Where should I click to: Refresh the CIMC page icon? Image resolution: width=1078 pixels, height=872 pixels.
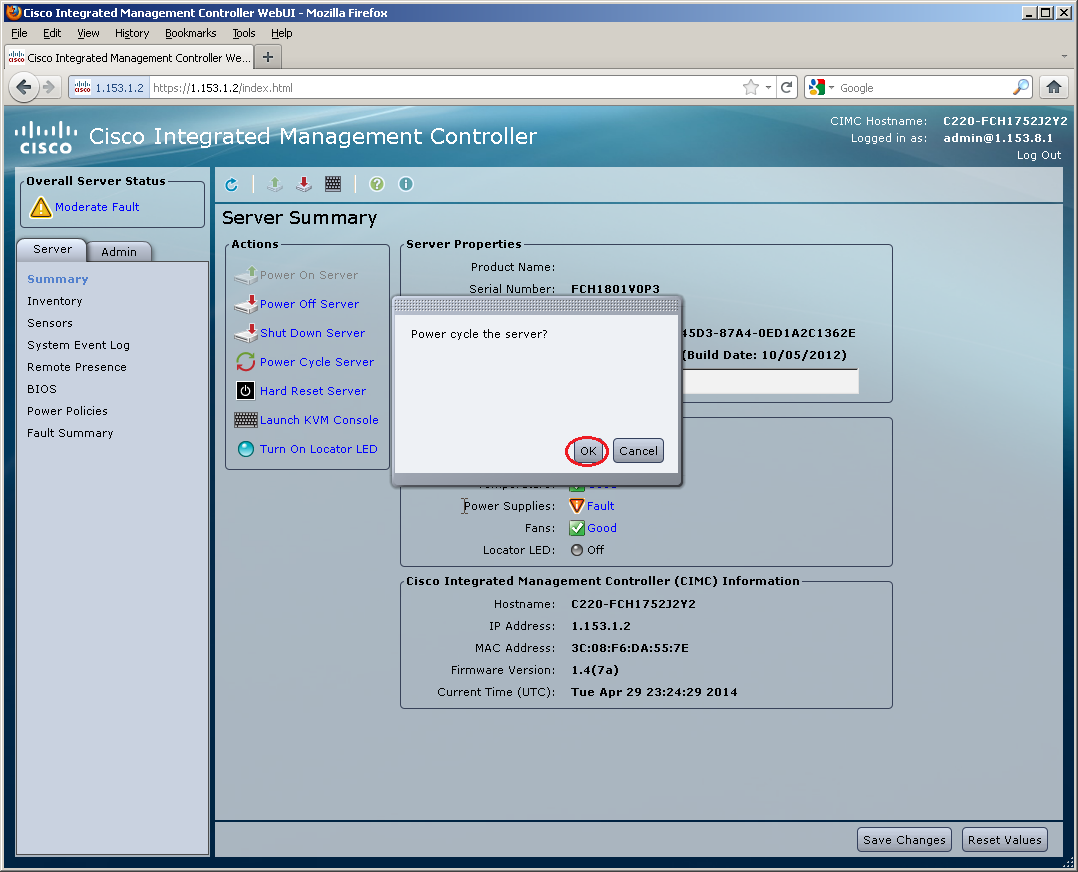click(x=232, y=184)
